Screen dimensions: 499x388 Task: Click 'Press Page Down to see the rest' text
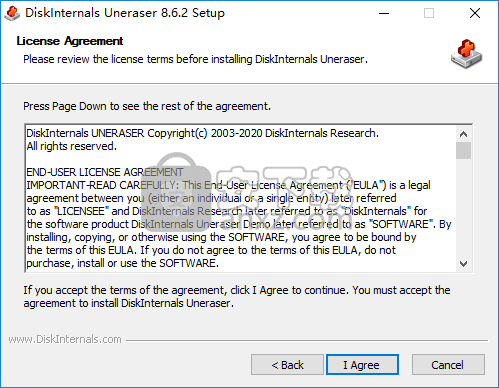pos(147,106)
